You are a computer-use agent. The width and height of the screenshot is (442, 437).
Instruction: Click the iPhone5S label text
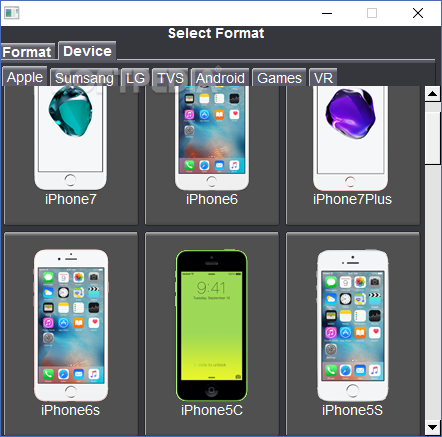point(352,410)
